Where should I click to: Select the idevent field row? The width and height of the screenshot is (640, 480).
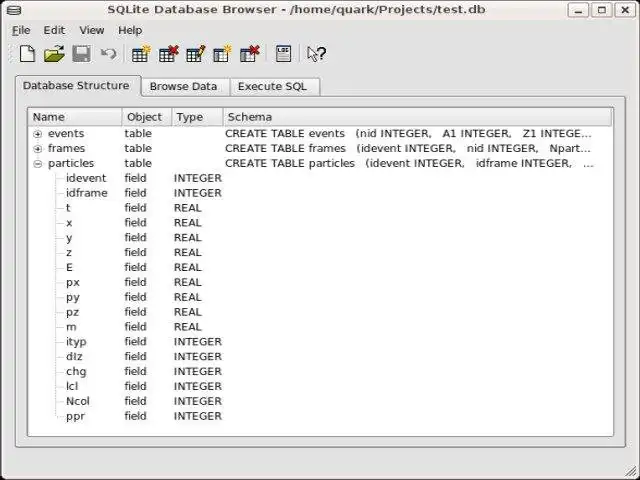click(x=320, y=178)
